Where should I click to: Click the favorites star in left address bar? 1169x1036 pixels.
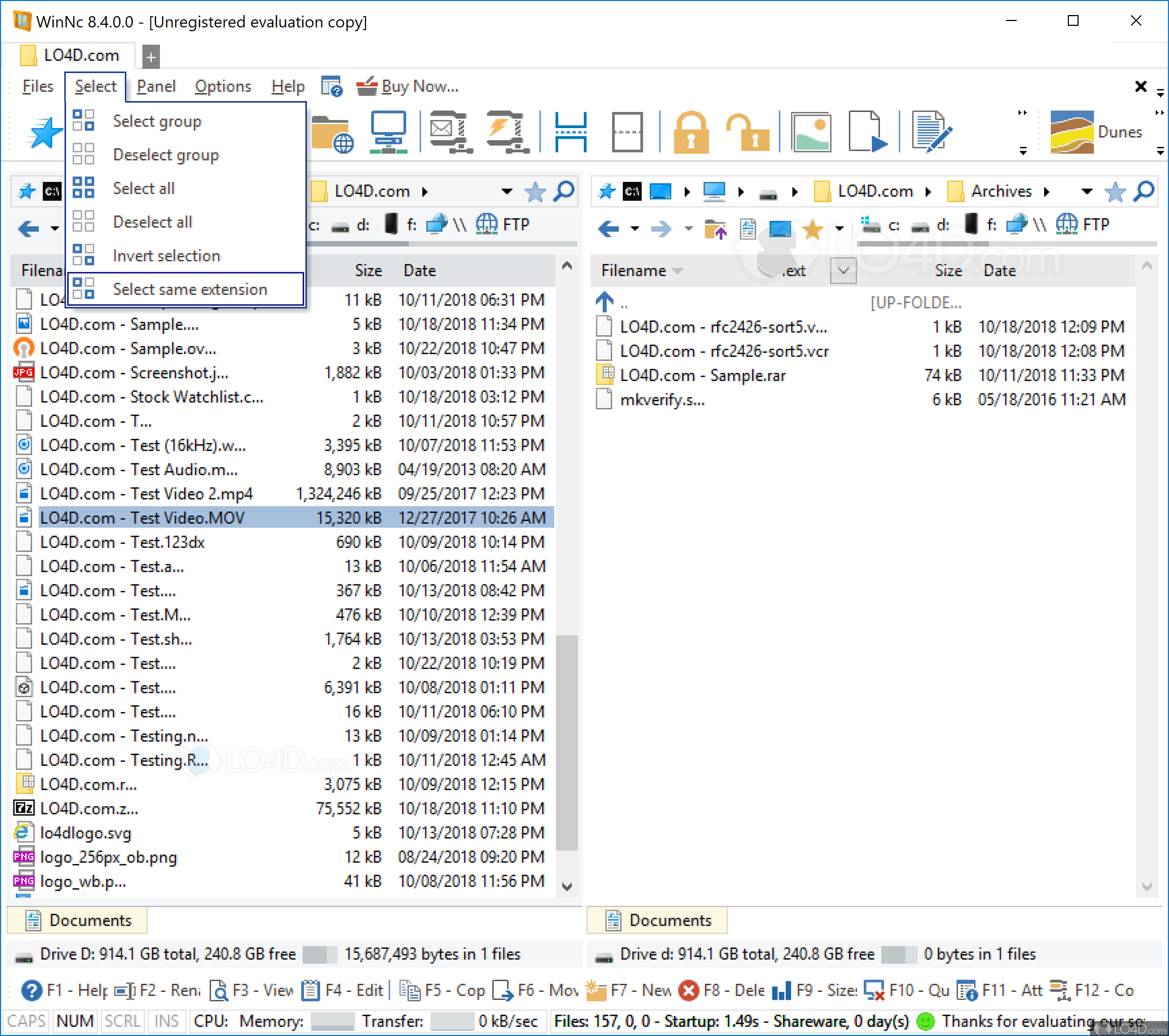(535, 192)
